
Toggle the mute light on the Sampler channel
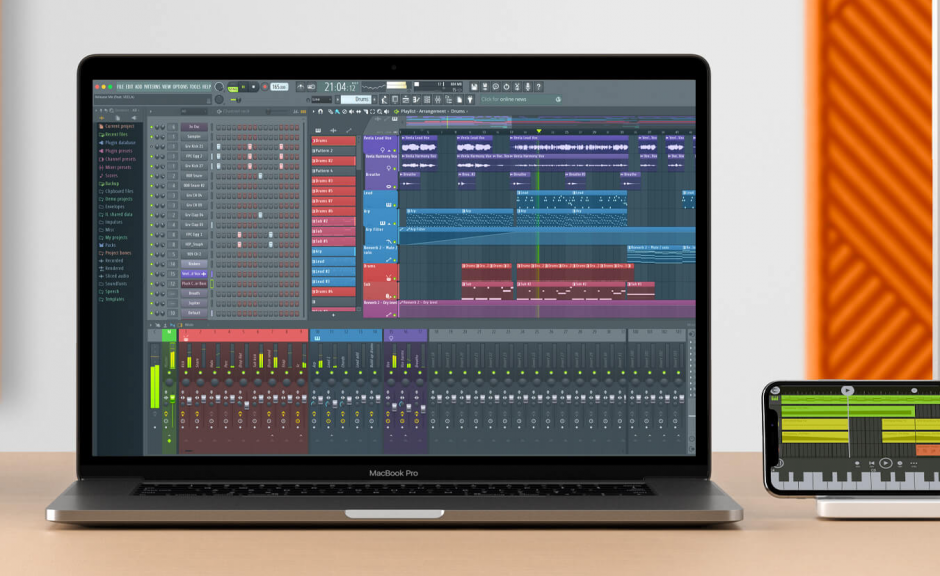pyautogui.click(x=151, y=137)
